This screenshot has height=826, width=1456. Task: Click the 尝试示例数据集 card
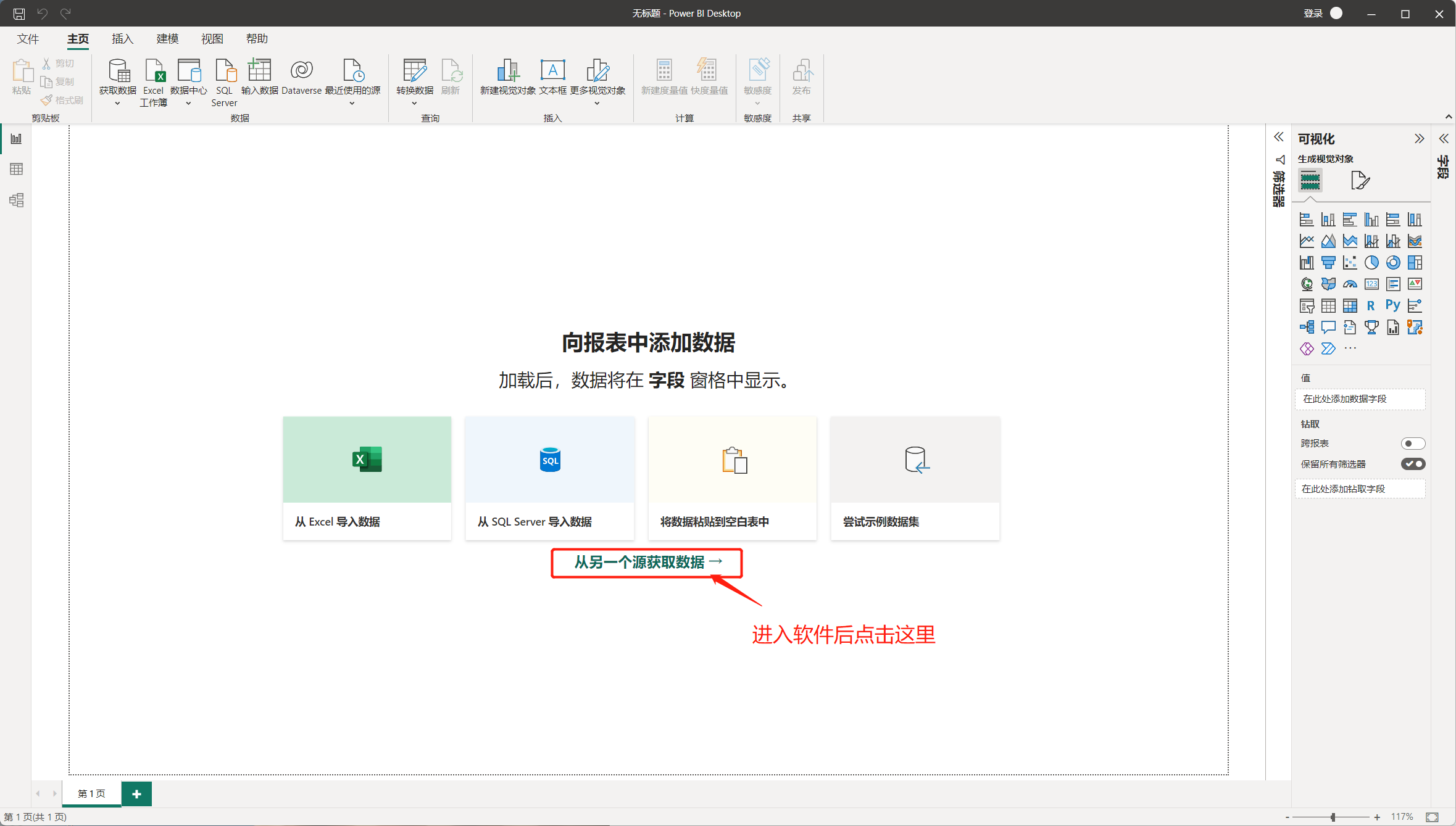(915, 478)
